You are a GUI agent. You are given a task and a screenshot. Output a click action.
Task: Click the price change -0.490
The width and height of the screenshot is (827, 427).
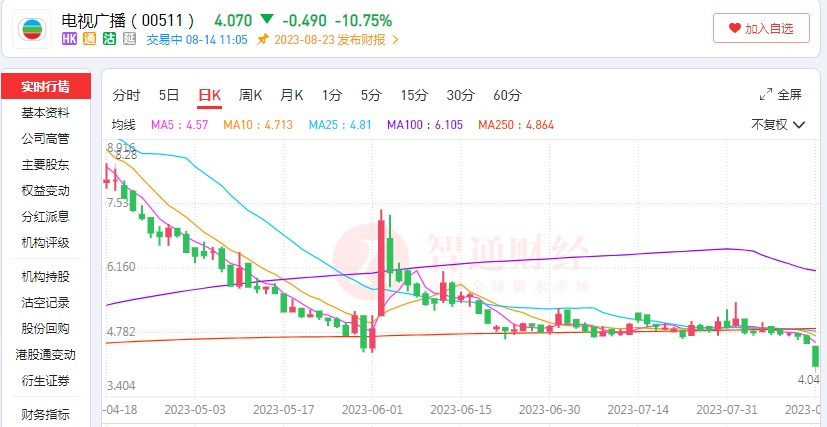coord(304,21)
